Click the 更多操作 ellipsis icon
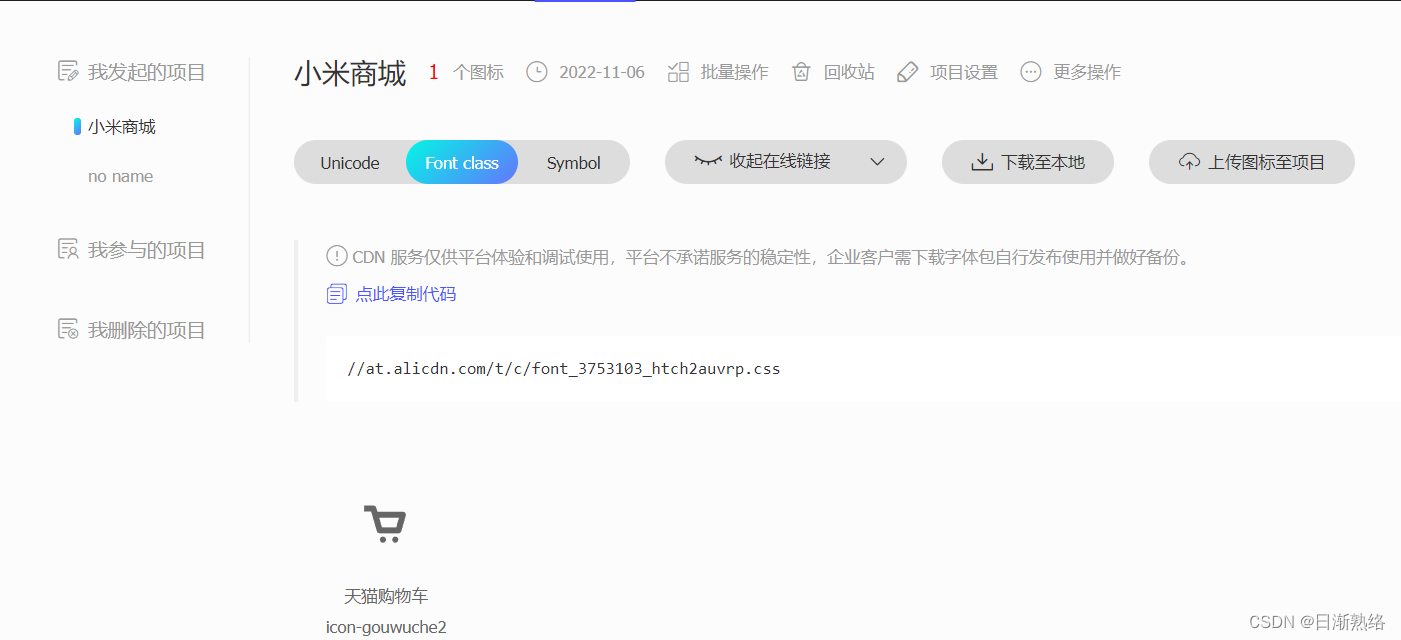Image resolution: width=1401 pixels, height=640 pixels. coord(1031,72)
